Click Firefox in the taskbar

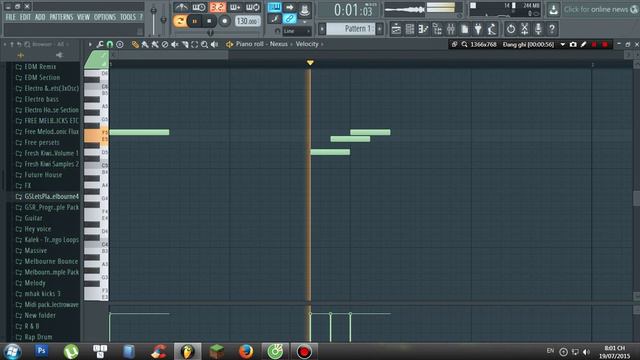coord(246,351)
